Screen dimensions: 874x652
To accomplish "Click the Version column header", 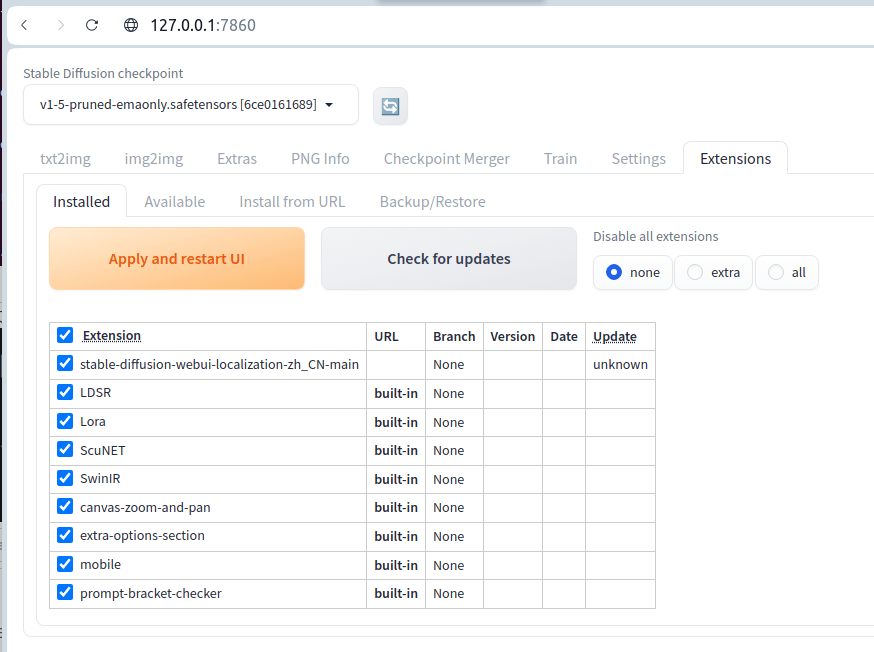I will [x=512, y=337].
